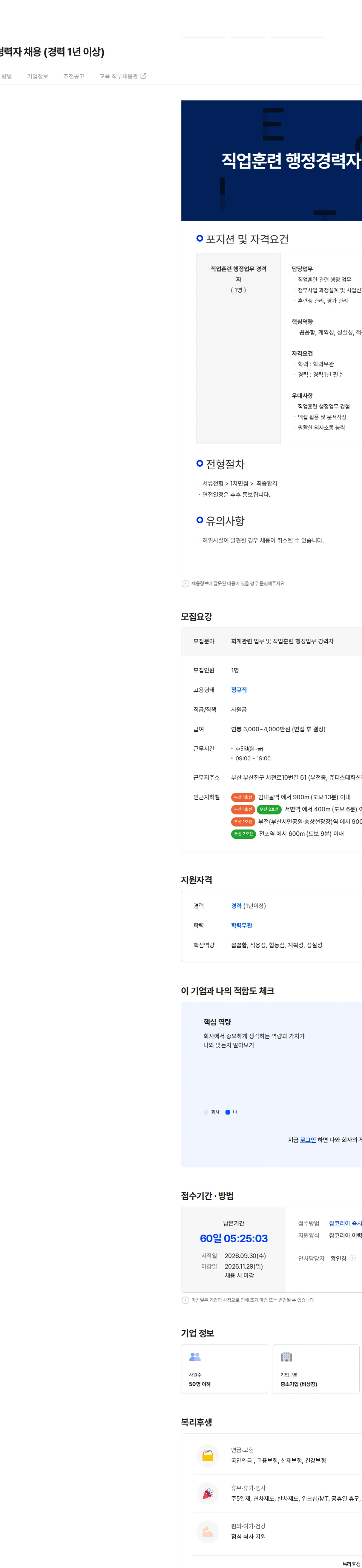Click the 휴무·휴가·행사 party popper icon
This screenshot has width=362, height=1568.
(x=207, y=1493)
